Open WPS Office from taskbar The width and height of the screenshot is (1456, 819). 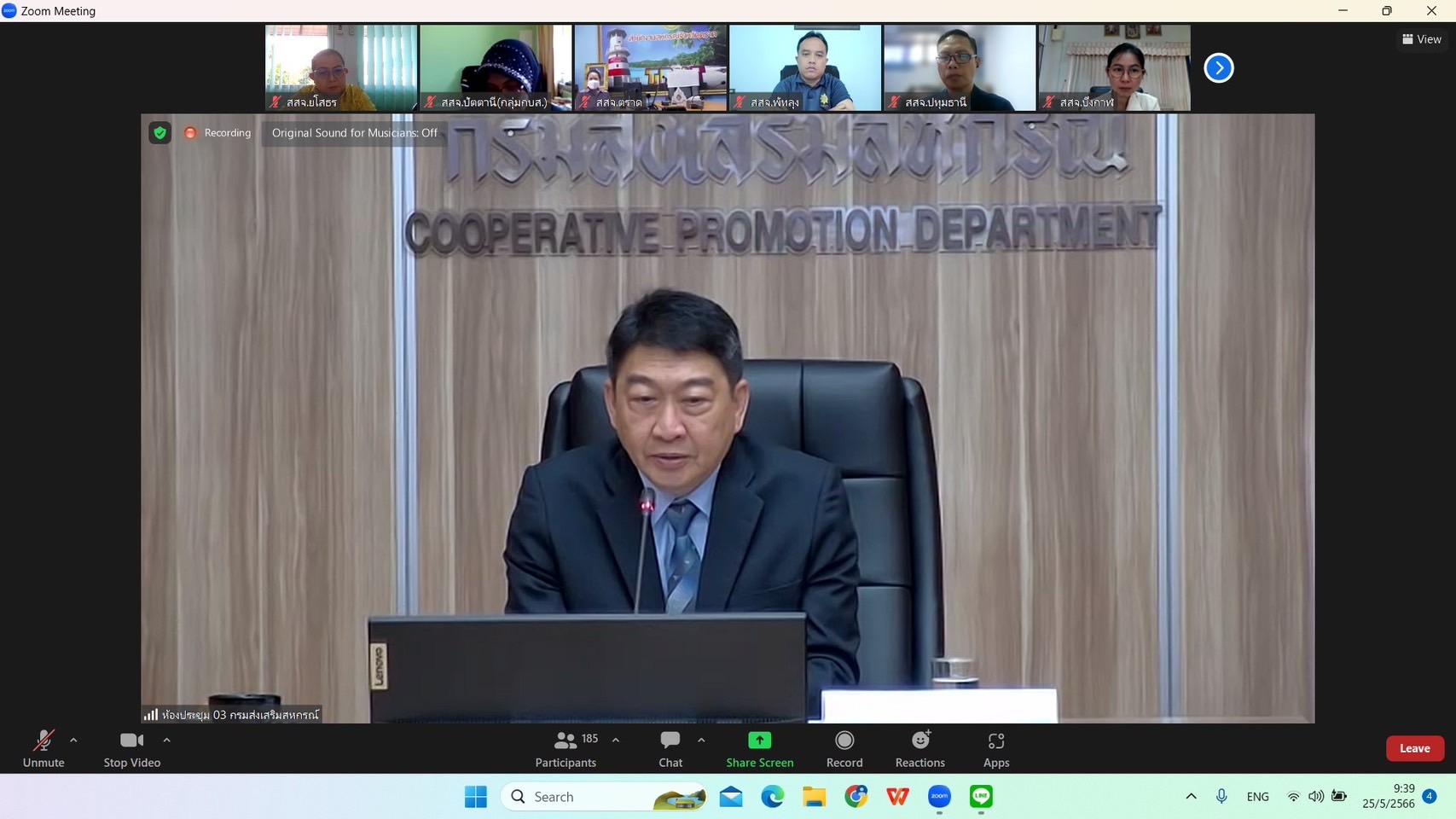pyautogui.click(x=898, y=797)
